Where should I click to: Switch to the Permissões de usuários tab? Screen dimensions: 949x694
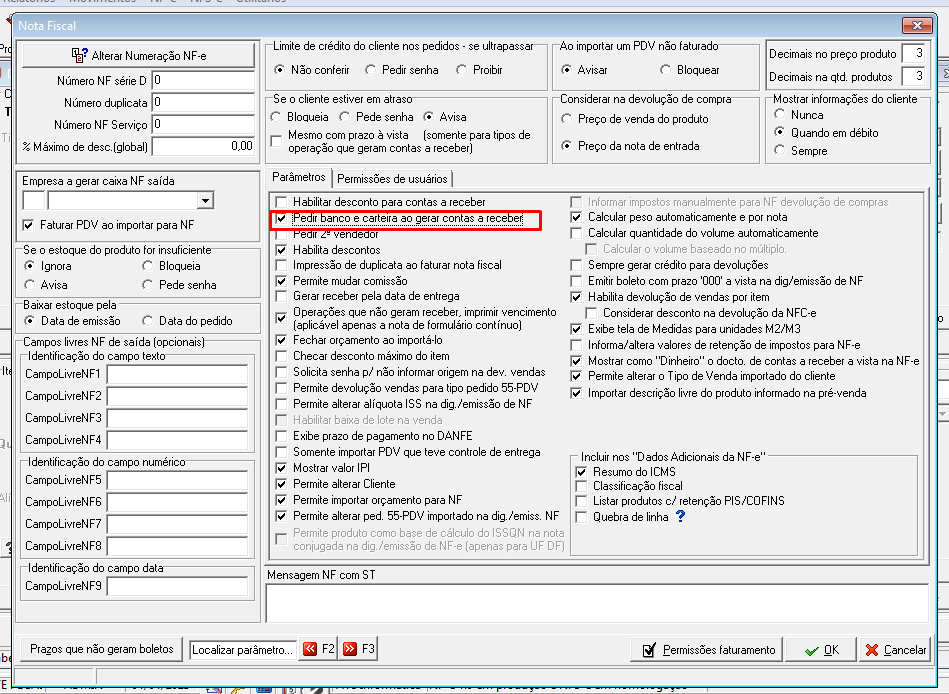392,178
